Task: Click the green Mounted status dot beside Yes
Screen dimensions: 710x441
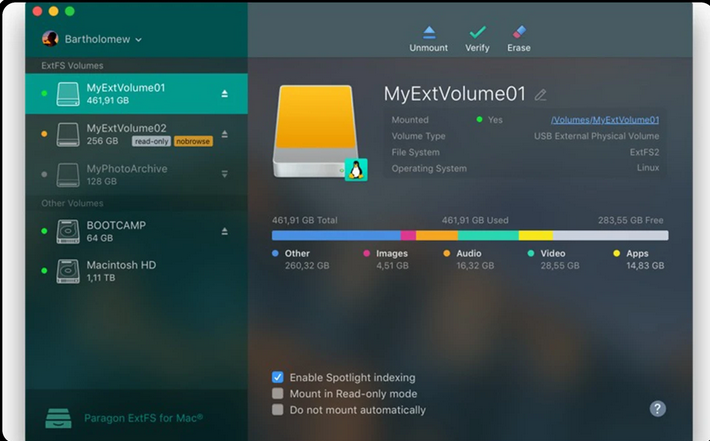Action: click(480, 120)
